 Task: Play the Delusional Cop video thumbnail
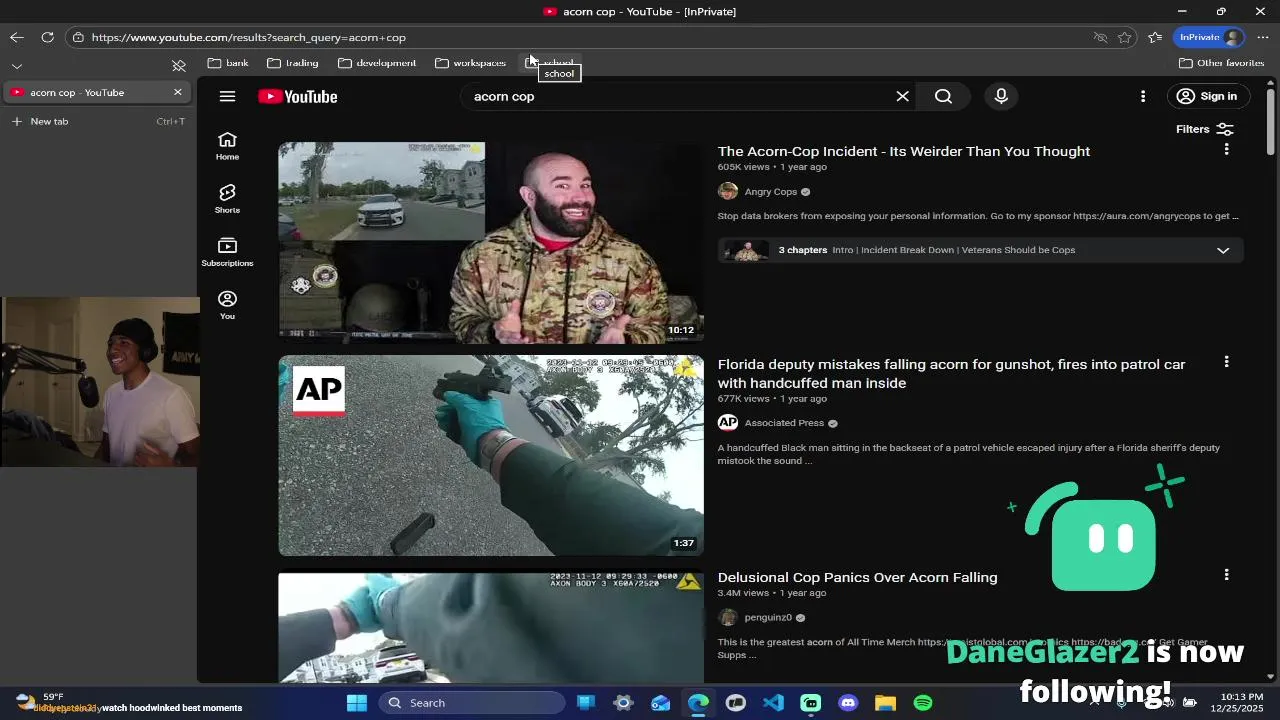[x=491, y=626]
